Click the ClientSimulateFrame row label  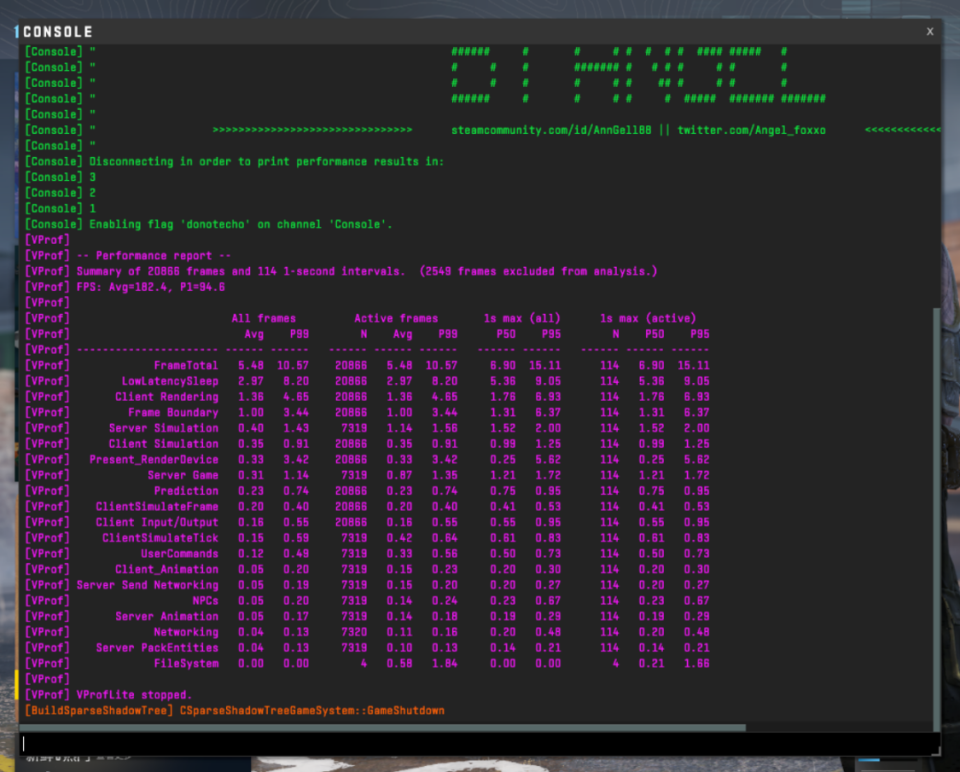click(x=157, y=507)
